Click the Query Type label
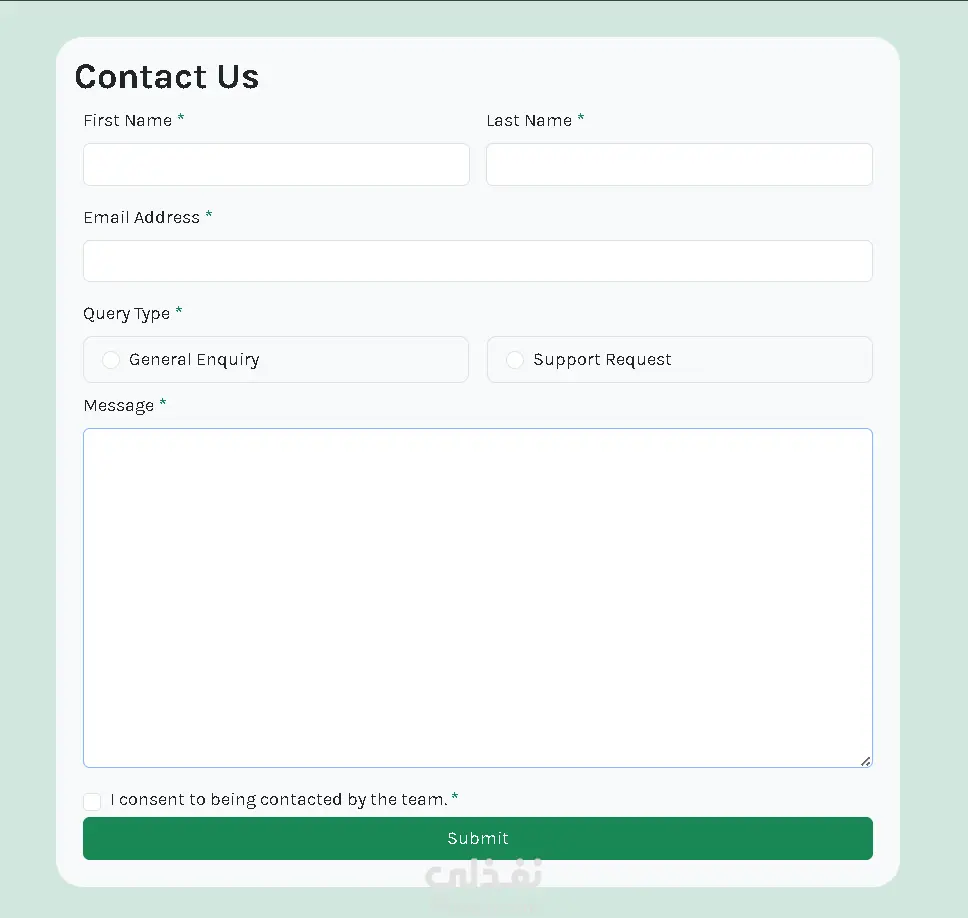The image size is (968, 918). (127, 313)
